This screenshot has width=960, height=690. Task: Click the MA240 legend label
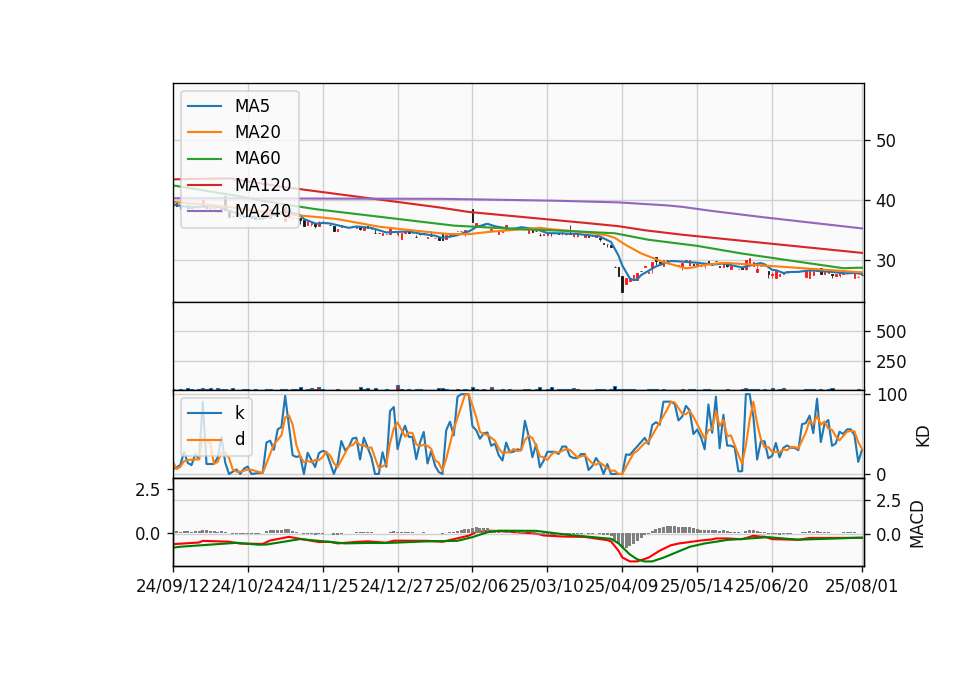click(x=263, y=211)
